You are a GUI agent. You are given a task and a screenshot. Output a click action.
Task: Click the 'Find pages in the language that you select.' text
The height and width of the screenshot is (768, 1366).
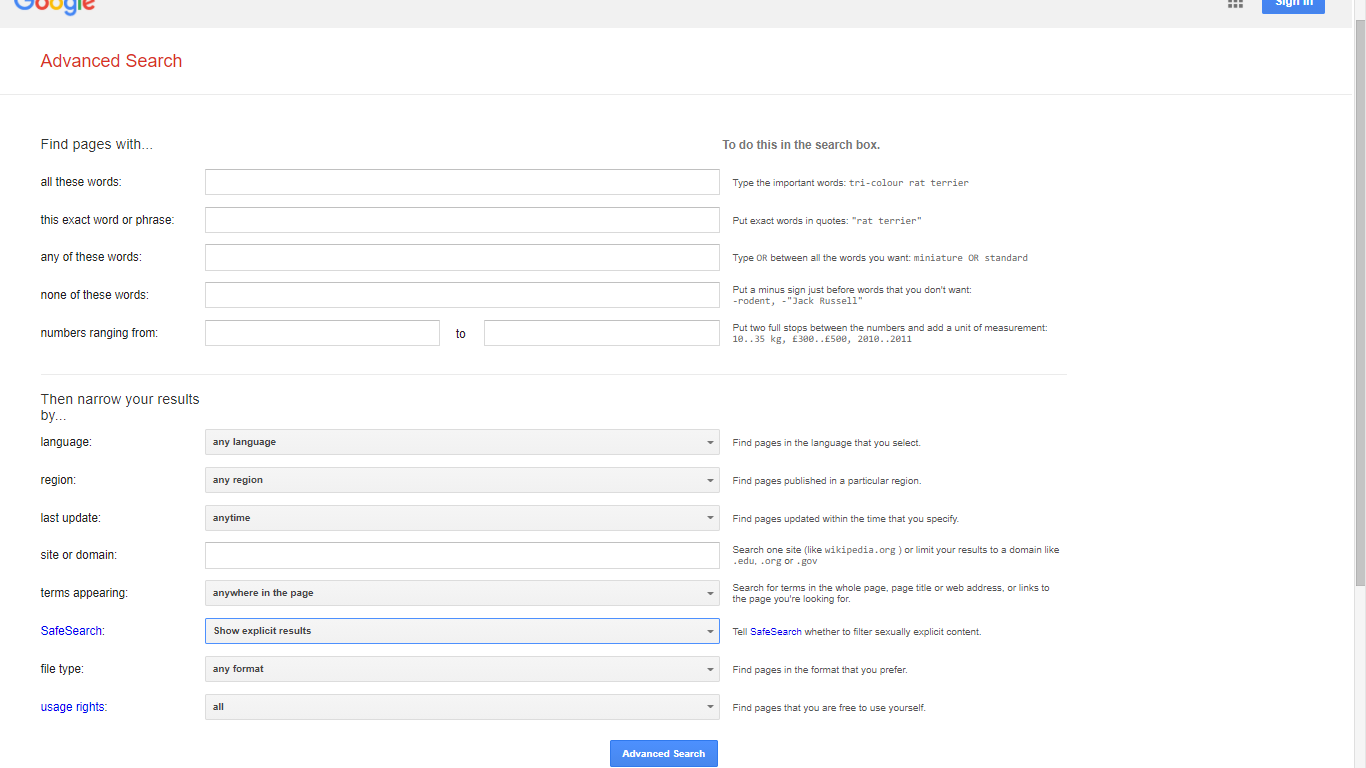(827, 443)
